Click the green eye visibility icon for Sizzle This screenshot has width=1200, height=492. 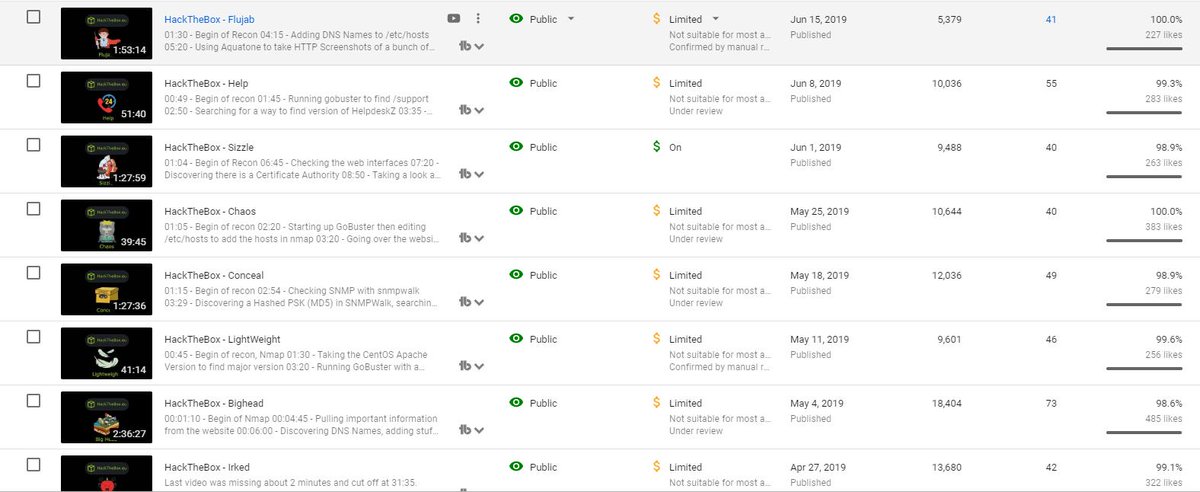pyautogui.click(x=516, y=147)
